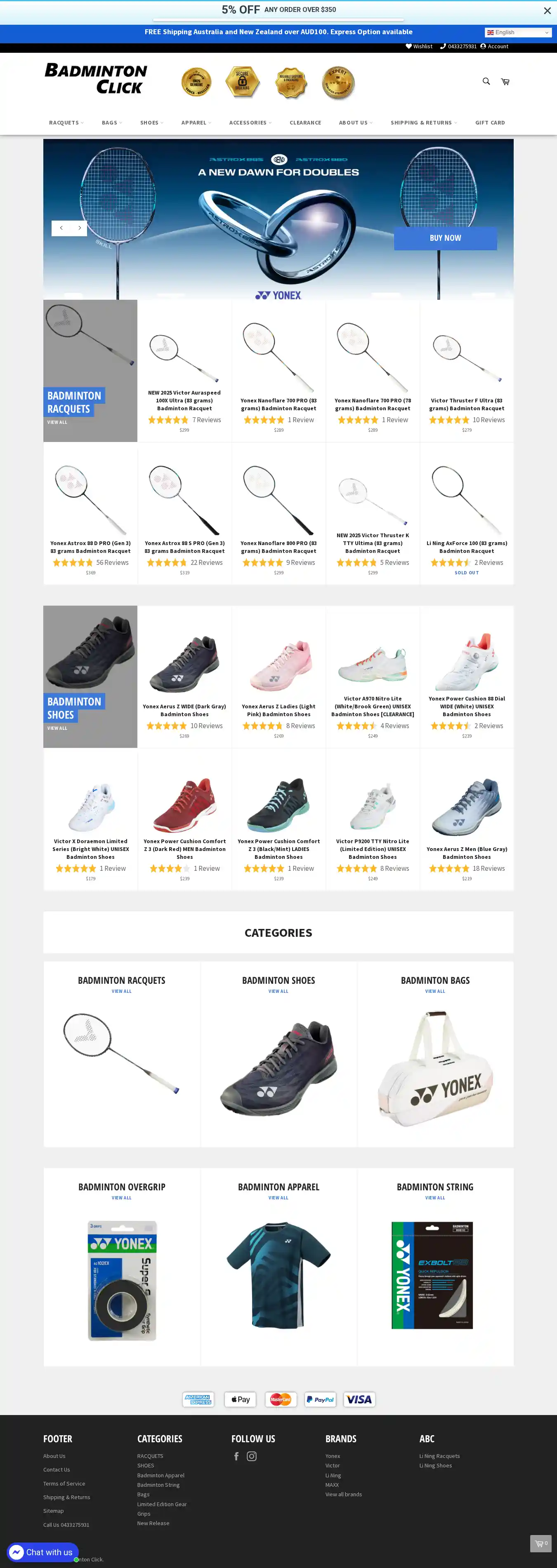Open the Messenger Chat with us widget
557x1568 pixels.
click(x=42, y=1552)
